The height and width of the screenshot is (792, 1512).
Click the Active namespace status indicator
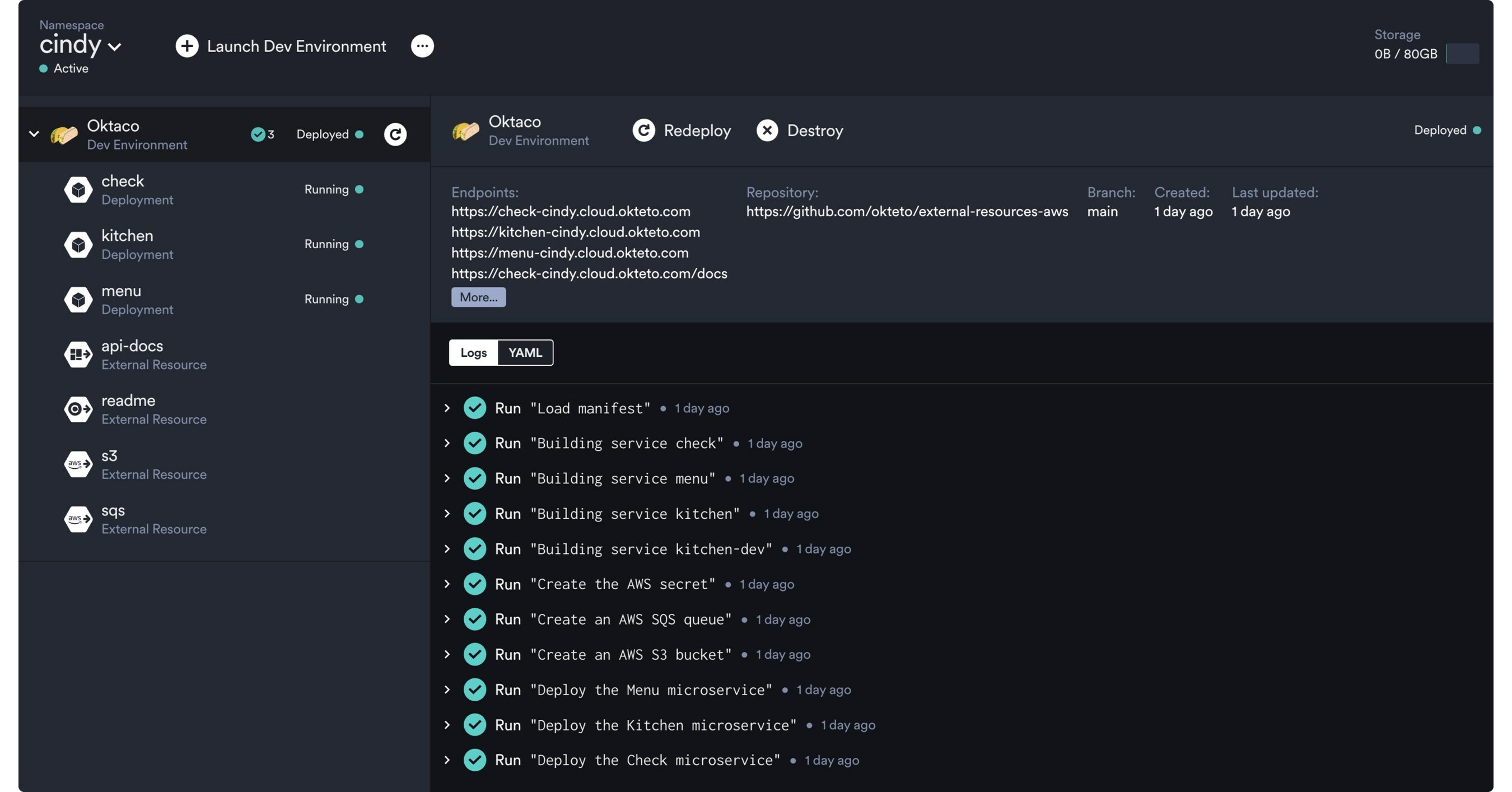coord(44,68)
